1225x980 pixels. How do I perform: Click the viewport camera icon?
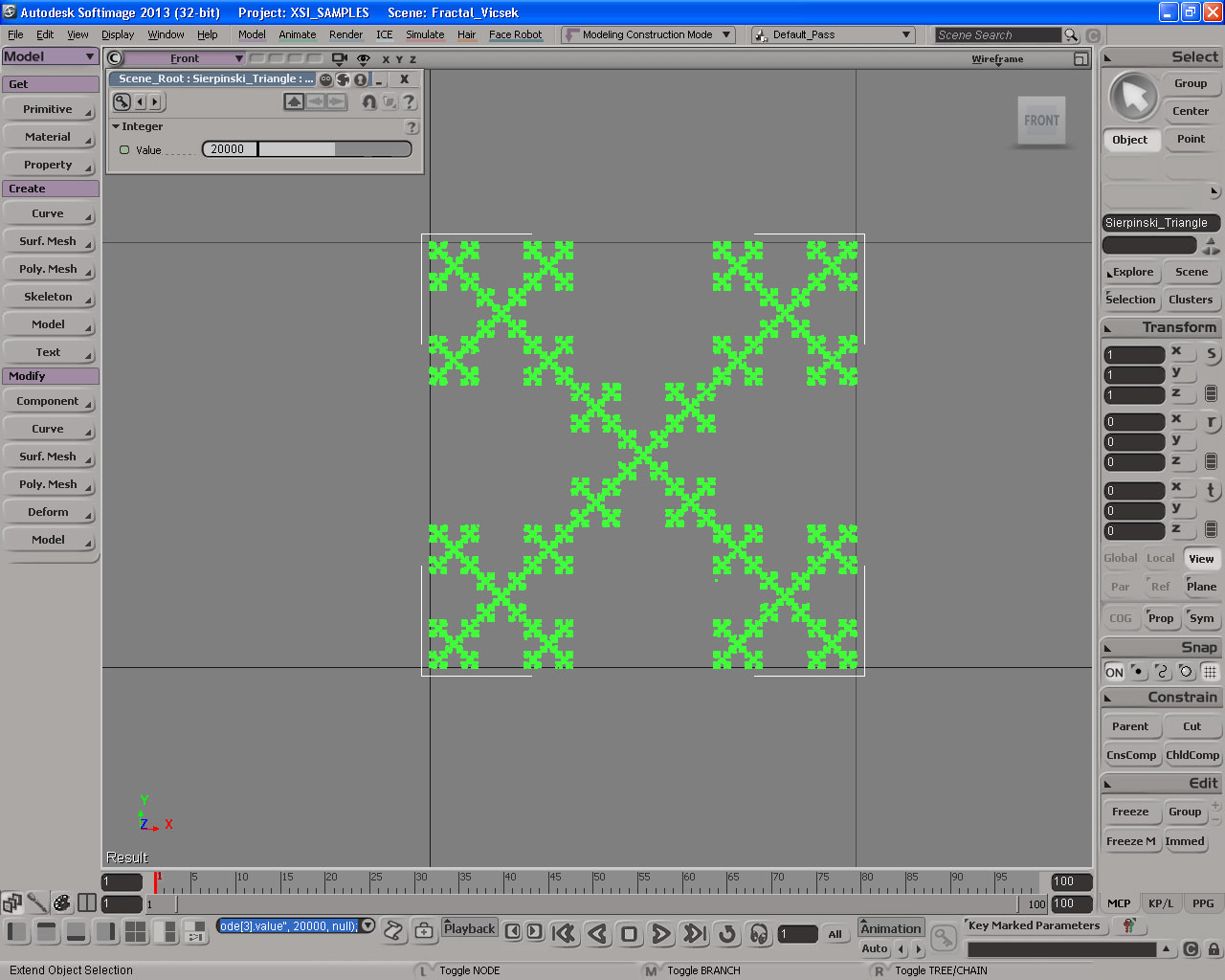[x=340, y=58]
